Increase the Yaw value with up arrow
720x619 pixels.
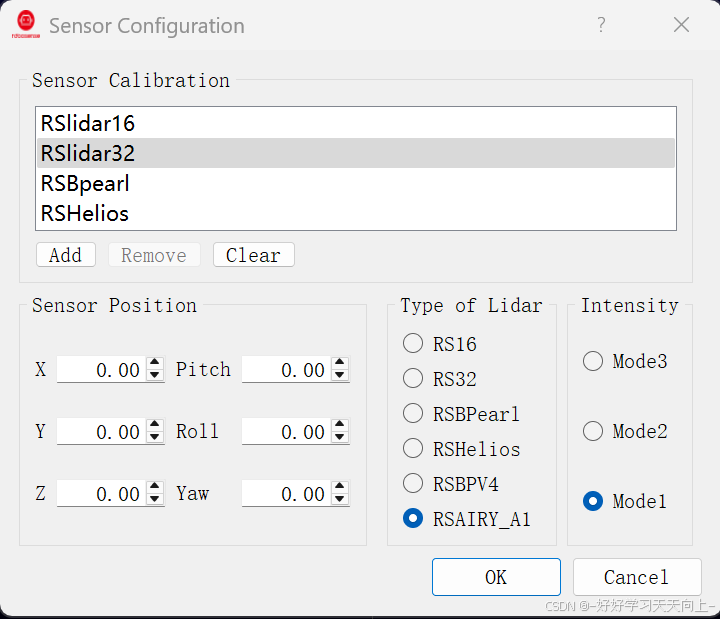341,488
